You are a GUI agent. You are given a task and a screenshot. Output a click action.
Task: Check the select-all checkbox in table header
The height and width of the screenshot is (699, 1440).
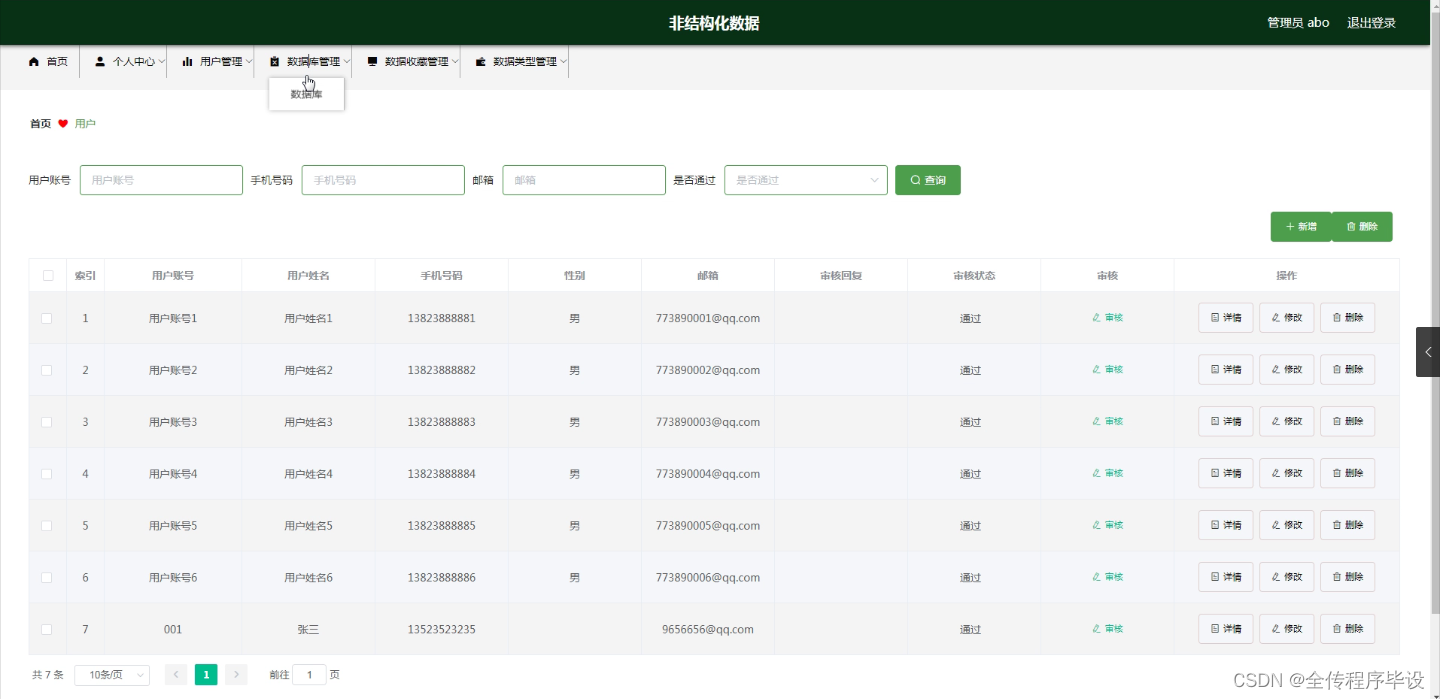(x=47, y=274)
